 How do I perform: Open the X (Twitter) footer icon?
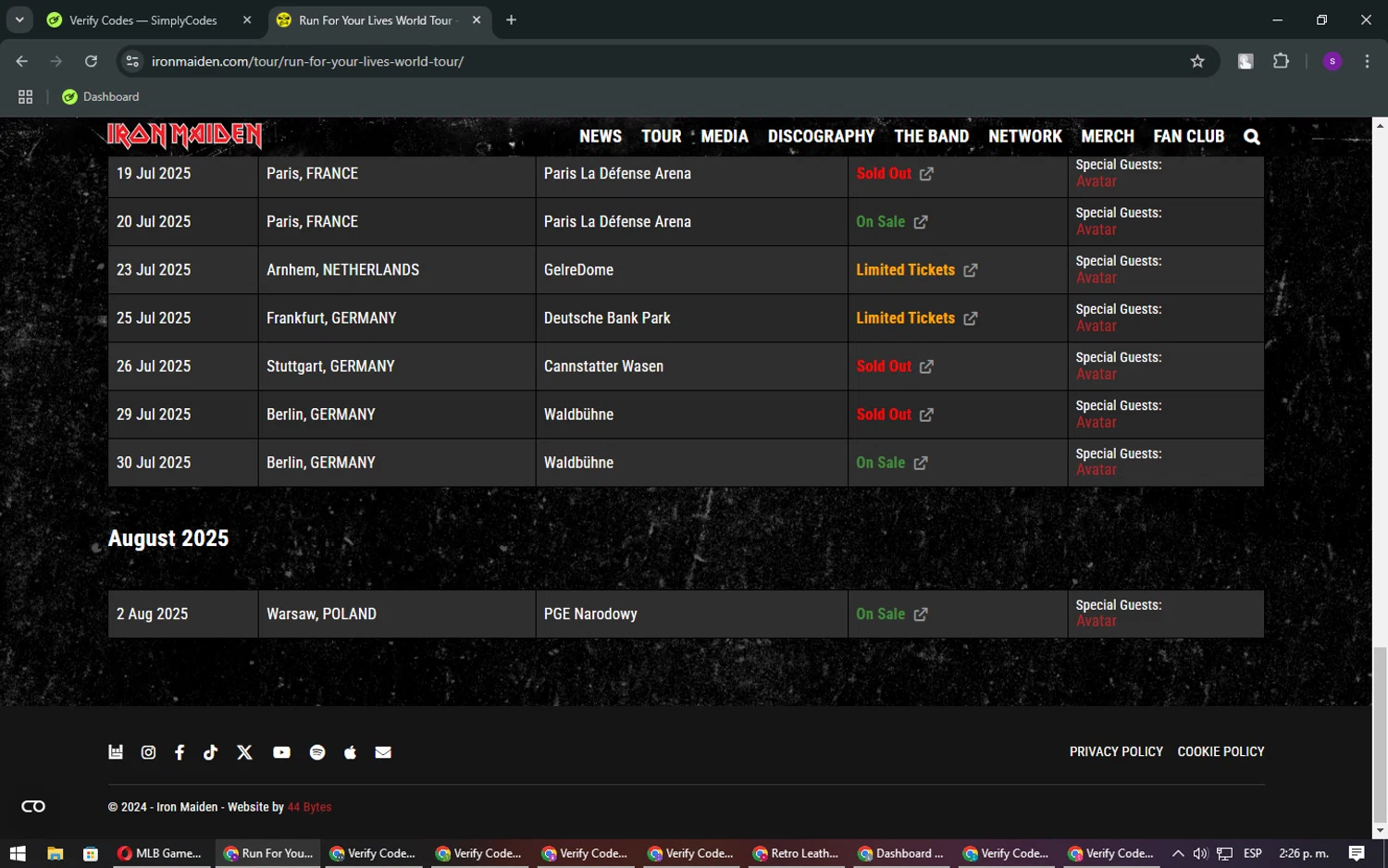[x=244, y=752]
